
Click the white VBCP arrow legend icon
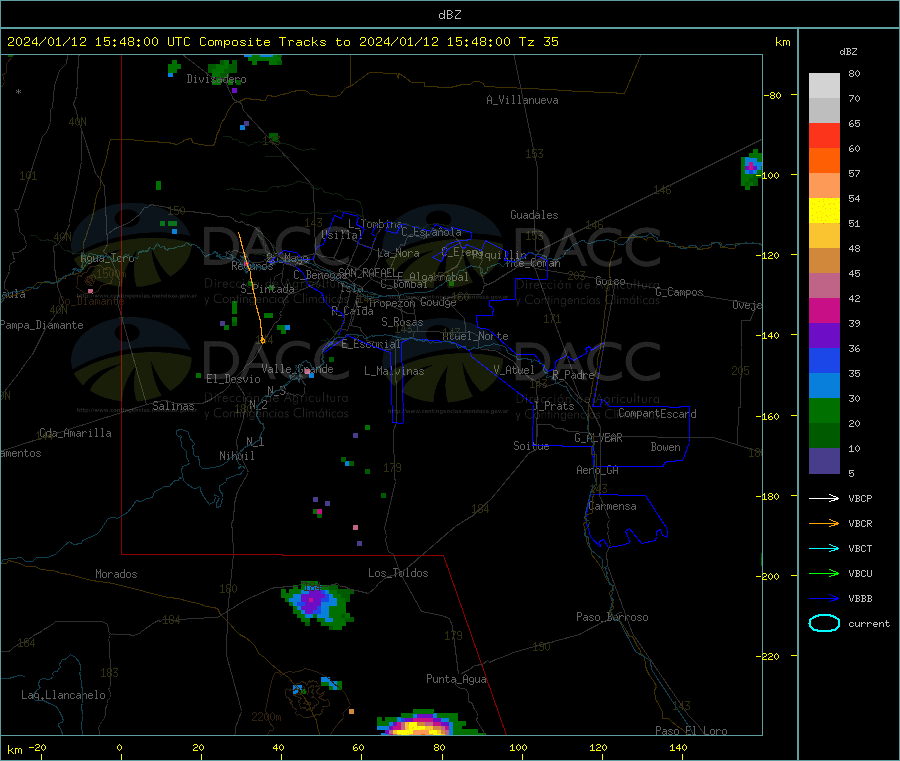click(x=824, y=498)
